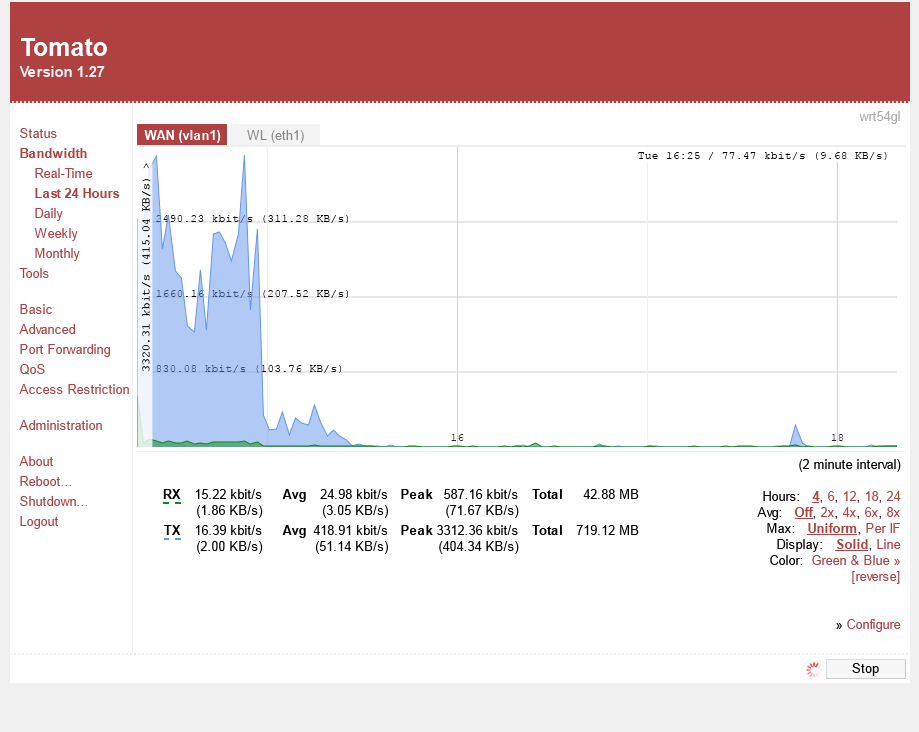This screenshot has width=919, height=732.
Task: Reverse the graph colors
Action: click(875, 576)
